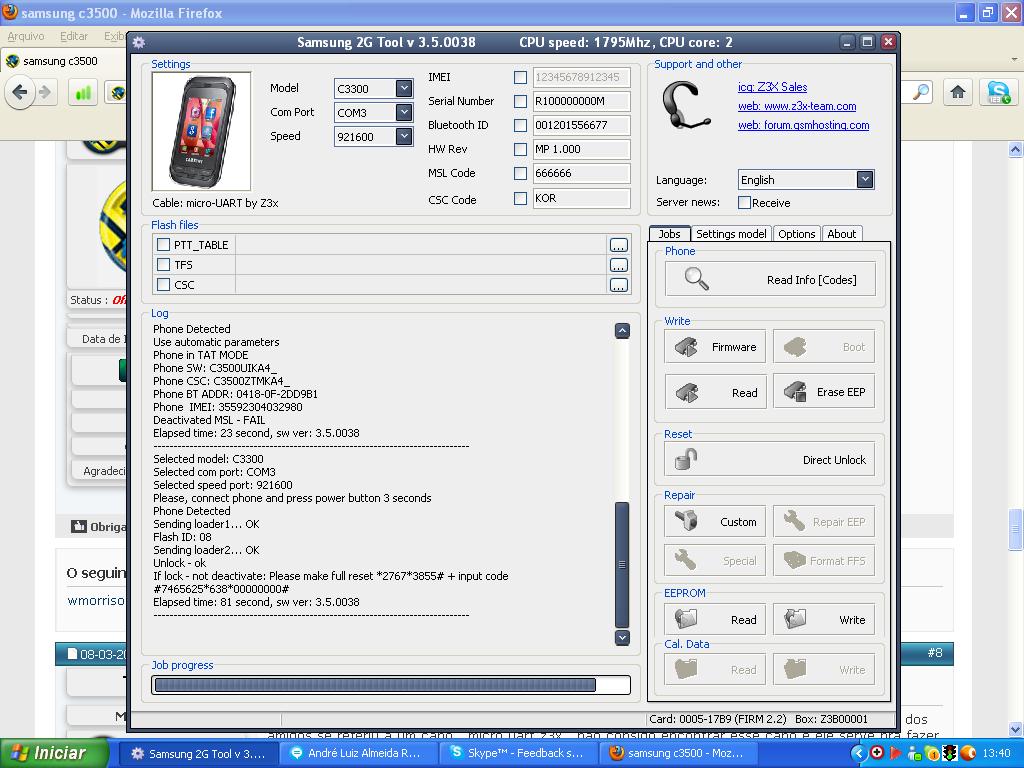Click the Erase EEP icon
This screenshot has width=1024, height=768.
(x=795, y=392)
